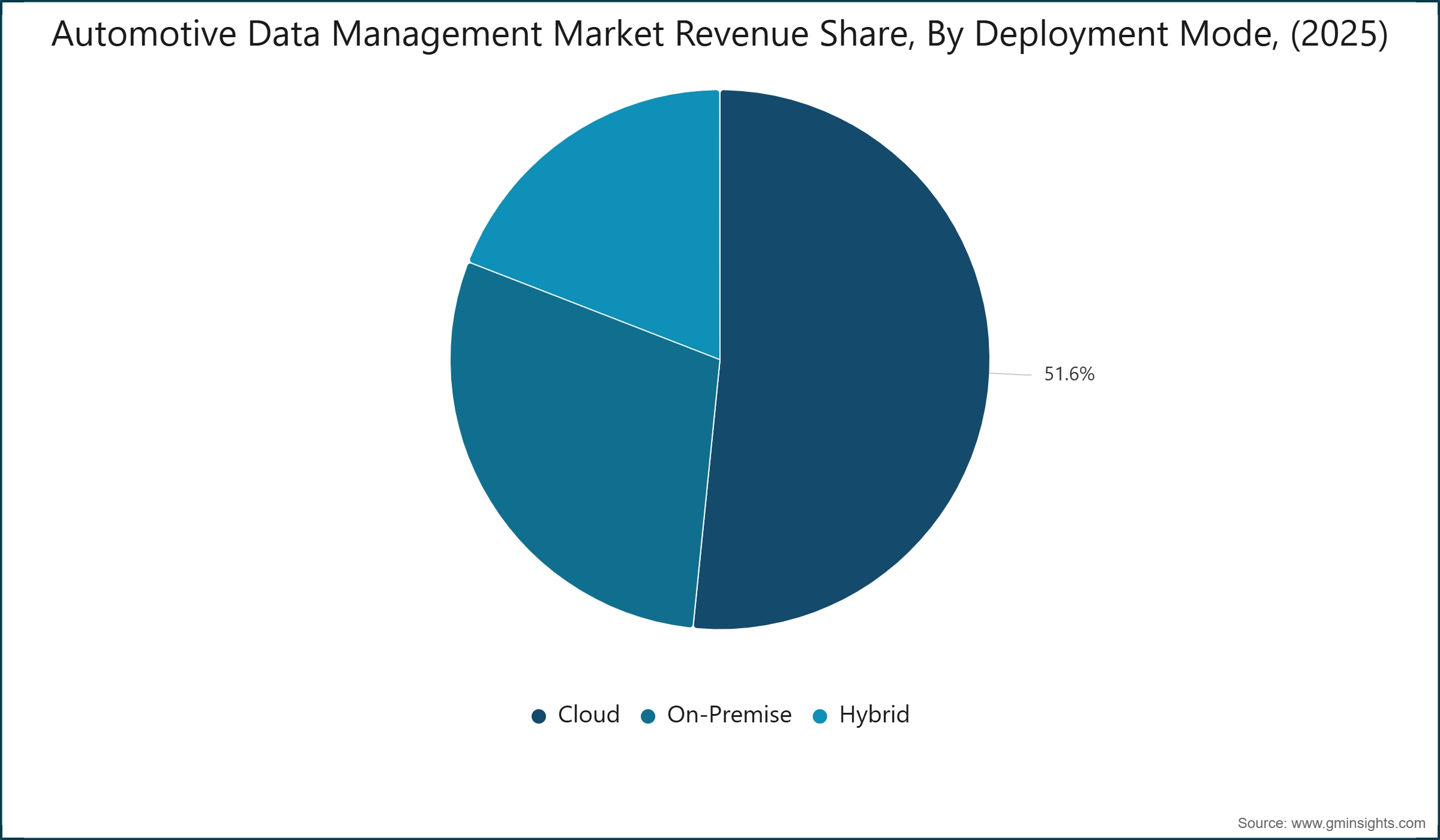Click the On-Premise legend color dot
Image resolution: width=1440 pixels, height=840 pixels.
click(x=648, y=716)
